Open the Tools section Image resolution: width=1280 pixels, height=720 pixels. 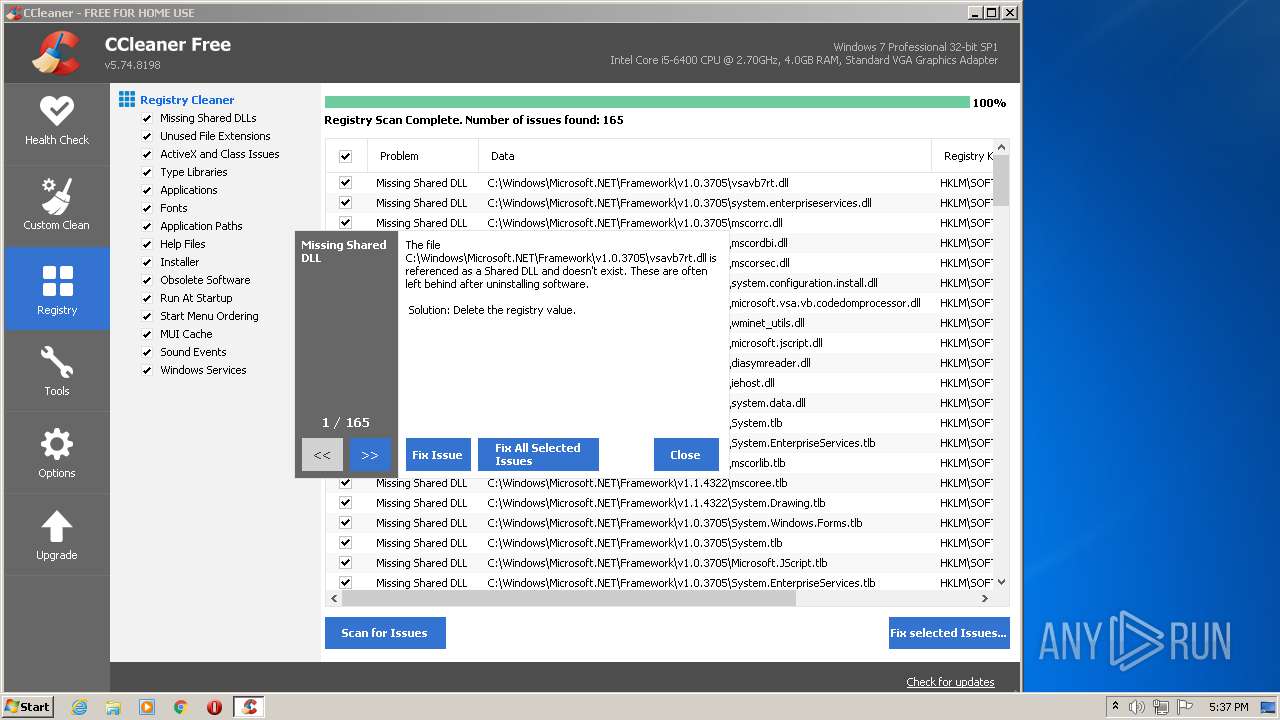click(x=57, y=371)
